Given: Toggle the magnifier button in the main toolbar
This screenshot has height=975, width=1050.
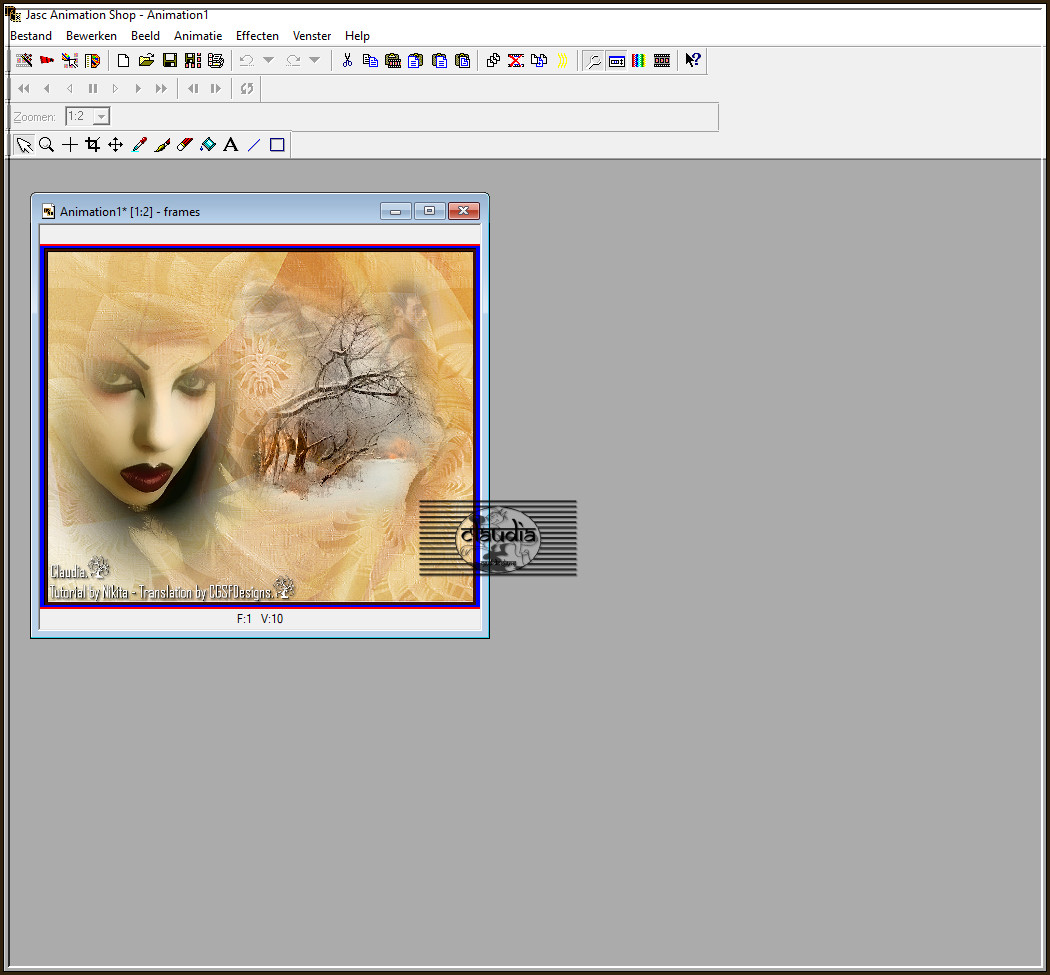Looking at the screenshot, I should click(x=593, y=61).
